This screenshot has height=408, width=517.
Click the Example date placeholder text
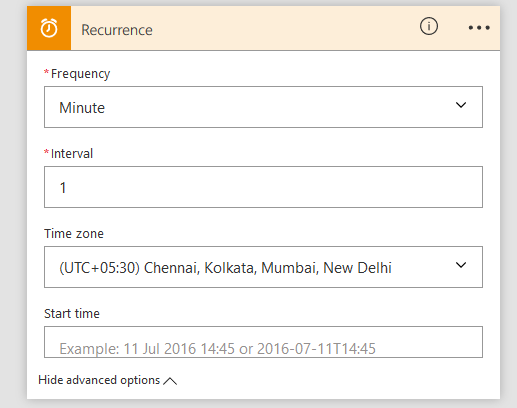[x=217, y=349]
